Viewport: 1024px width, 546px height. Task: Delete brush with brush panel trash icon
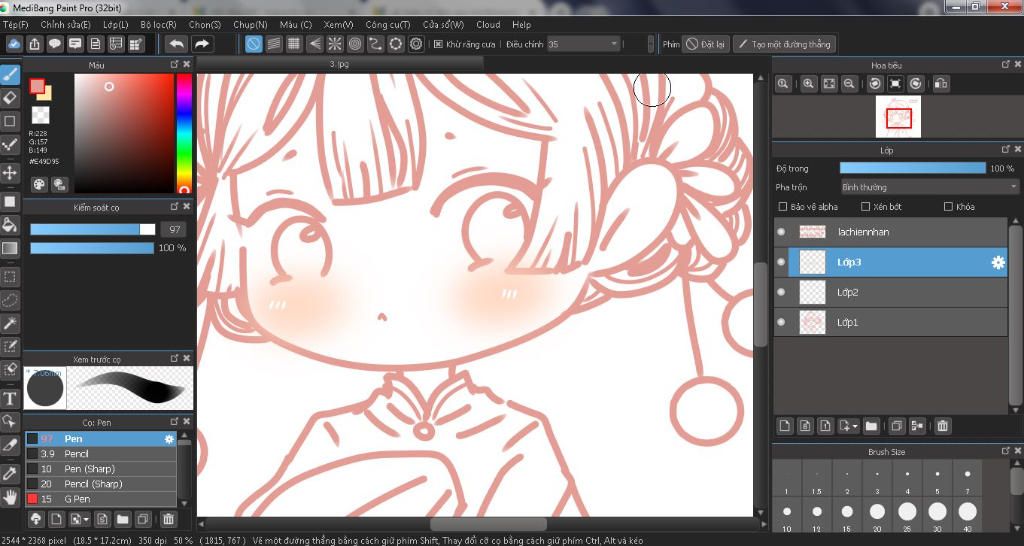point(168,519)
